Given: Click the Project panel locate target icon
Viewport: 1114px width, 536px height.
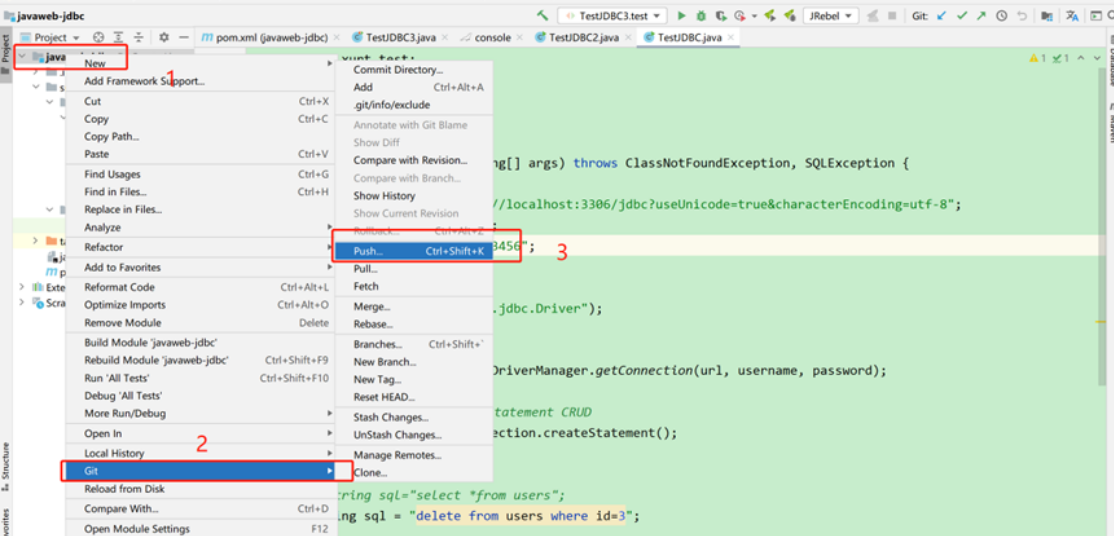Looking at the screenshot, I should (x=99, y=37).
